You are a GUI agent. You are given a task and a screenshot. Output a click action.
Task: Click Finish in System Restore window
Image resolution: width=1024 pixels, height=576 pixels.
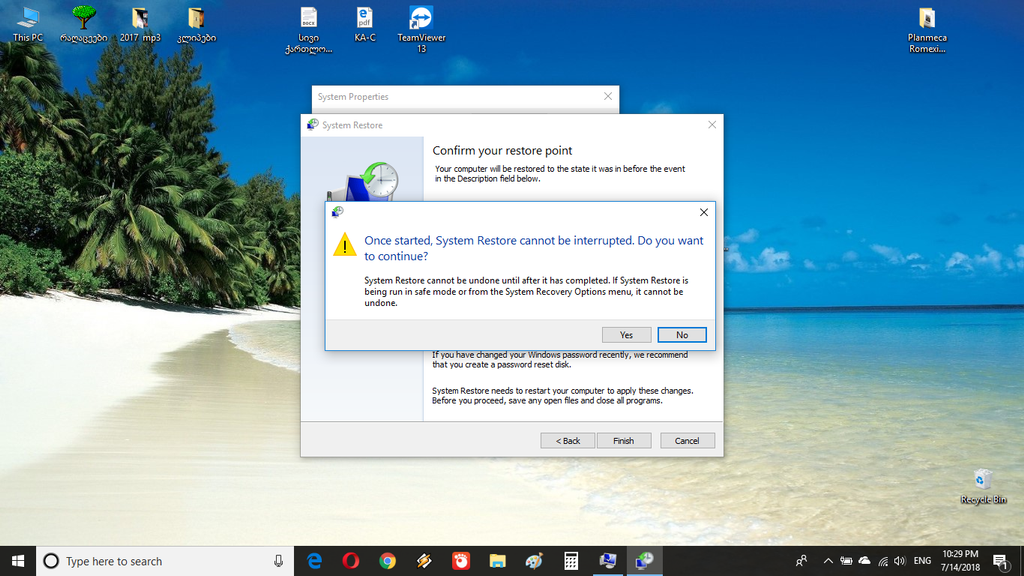[x=624, y=441]
